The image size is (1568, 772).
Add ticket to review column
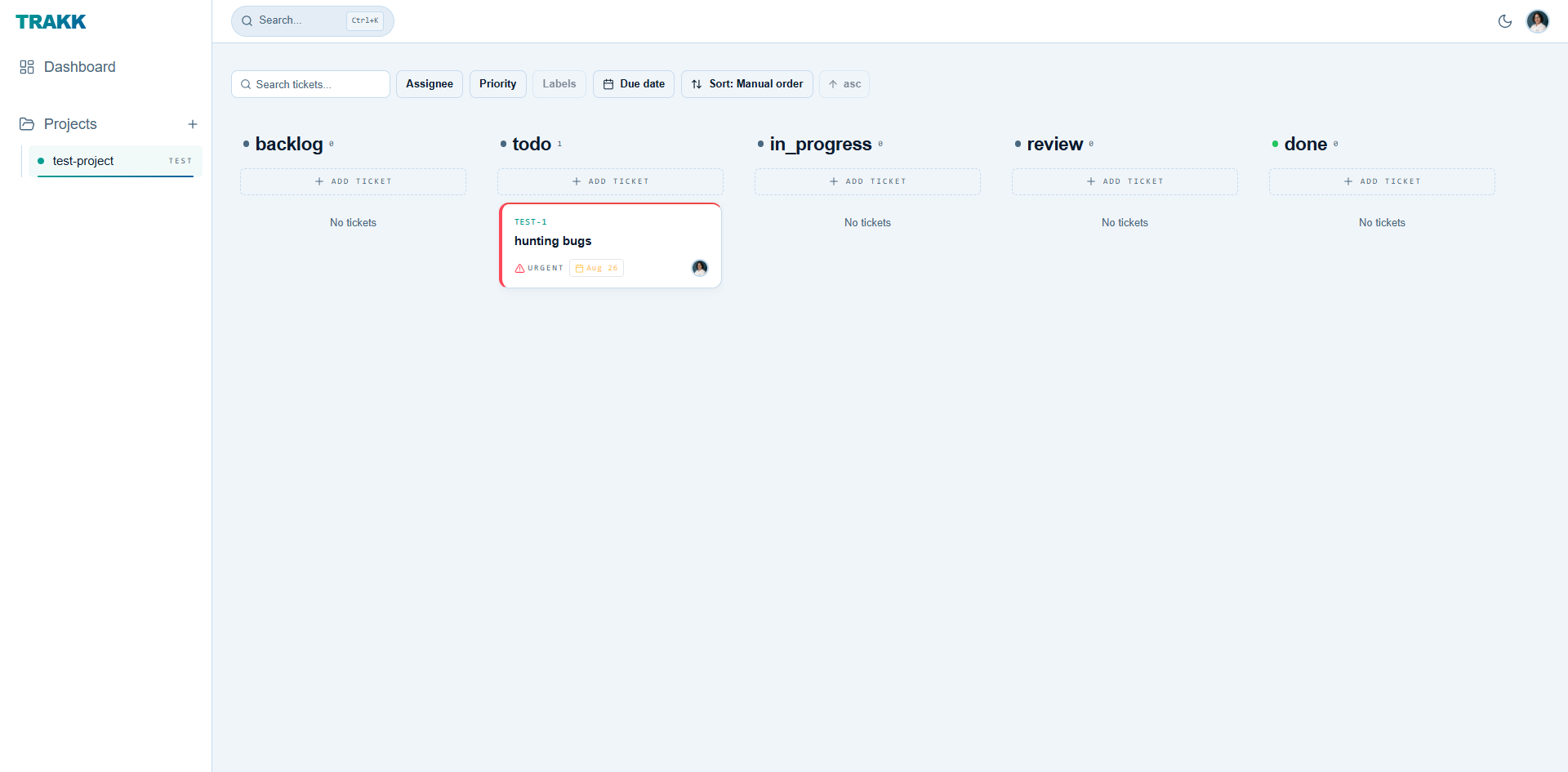coord(1125,181)
